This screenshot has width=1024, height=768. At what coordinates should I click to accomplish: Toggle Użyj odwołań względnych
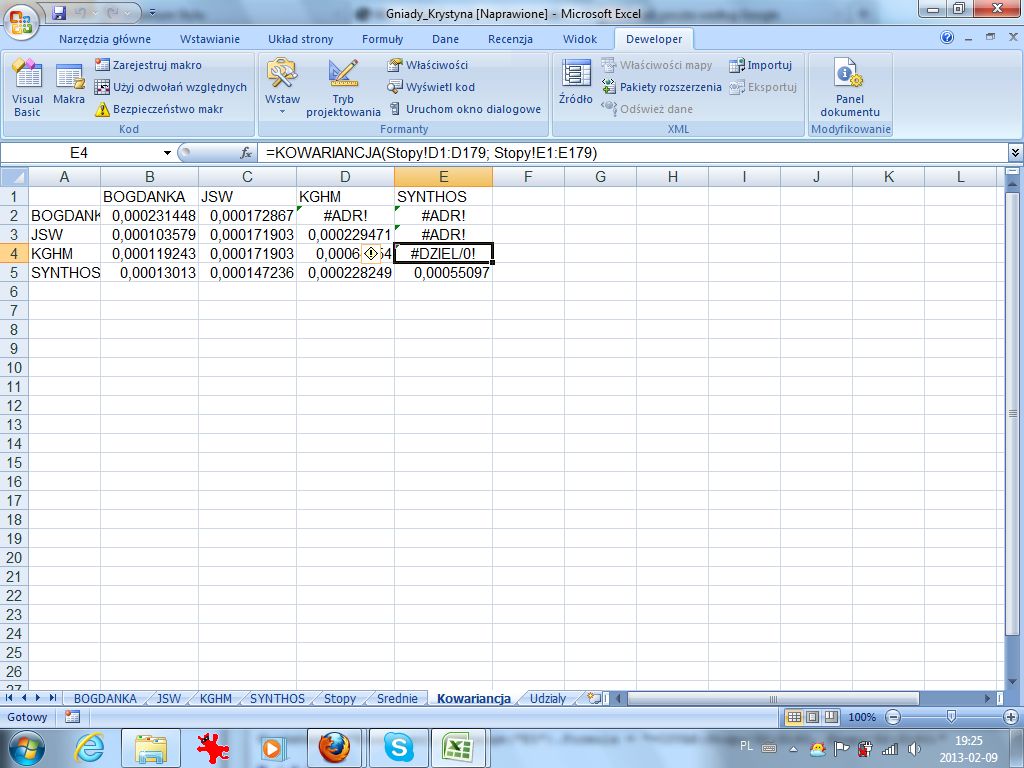point(170,87)
